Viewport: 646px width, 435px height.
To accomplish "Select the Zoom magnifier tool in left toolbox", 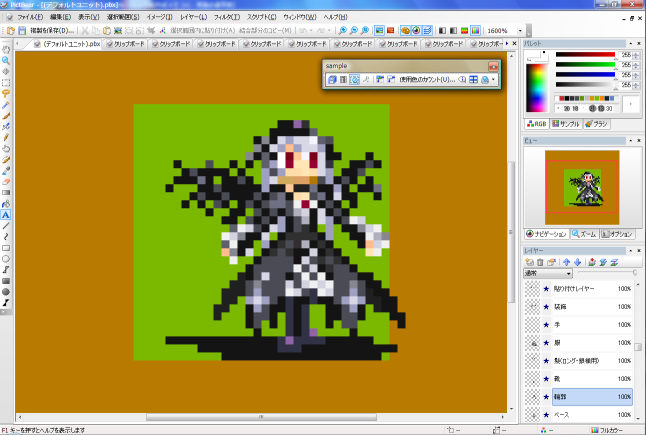I will click(6, 61).
